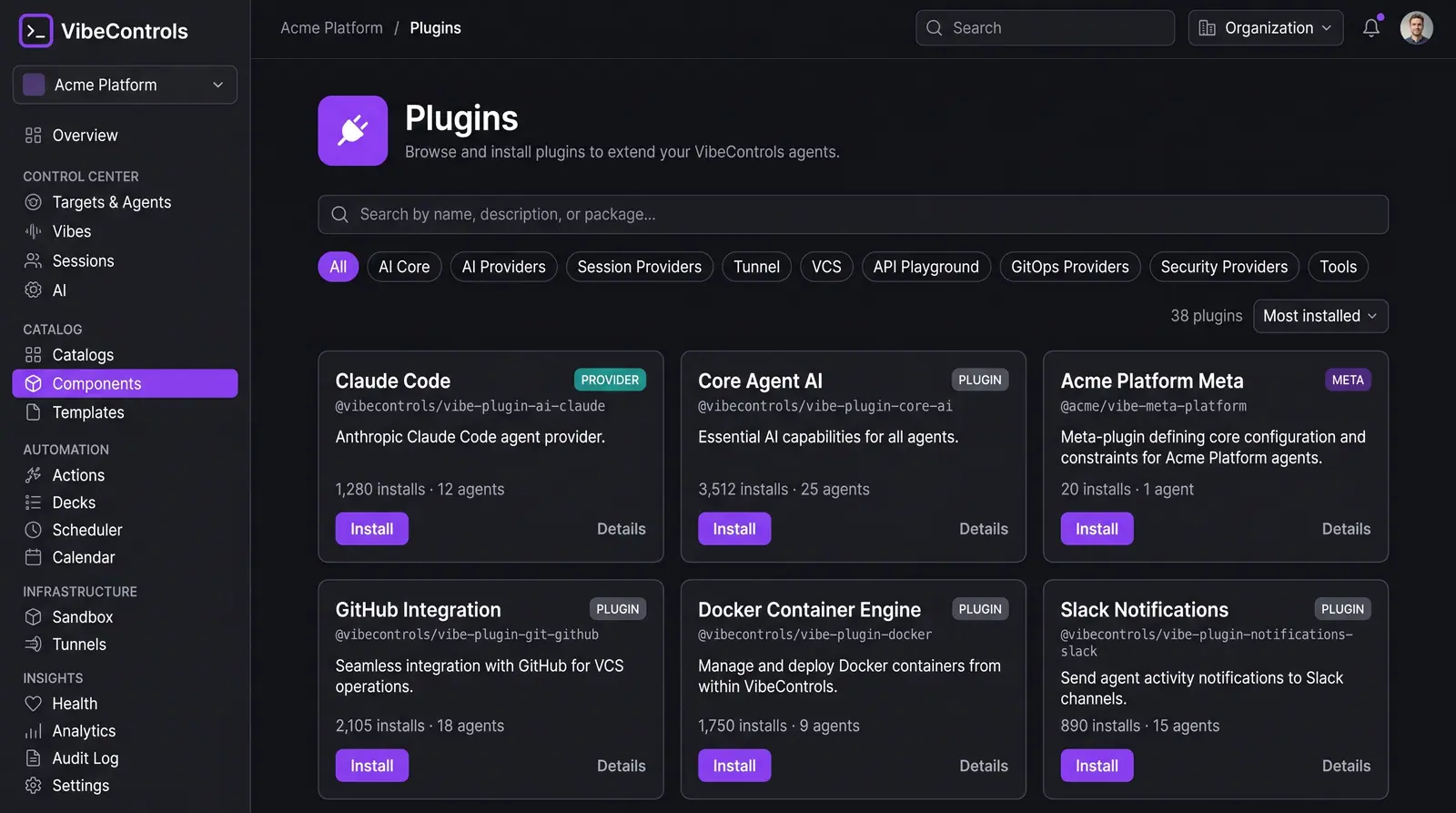Open the user profile avatar
Viewport: 1456px width, 813px height.
coord(1417,28)
